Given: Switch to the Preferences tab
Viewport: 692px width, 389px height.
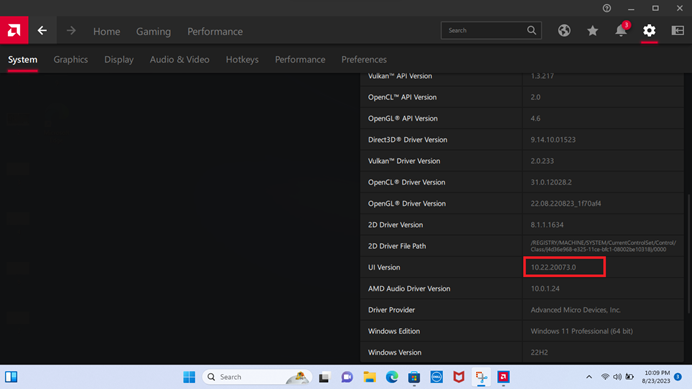Looking at the screenshot, I should pyautogui.click(x=364, y=59).
